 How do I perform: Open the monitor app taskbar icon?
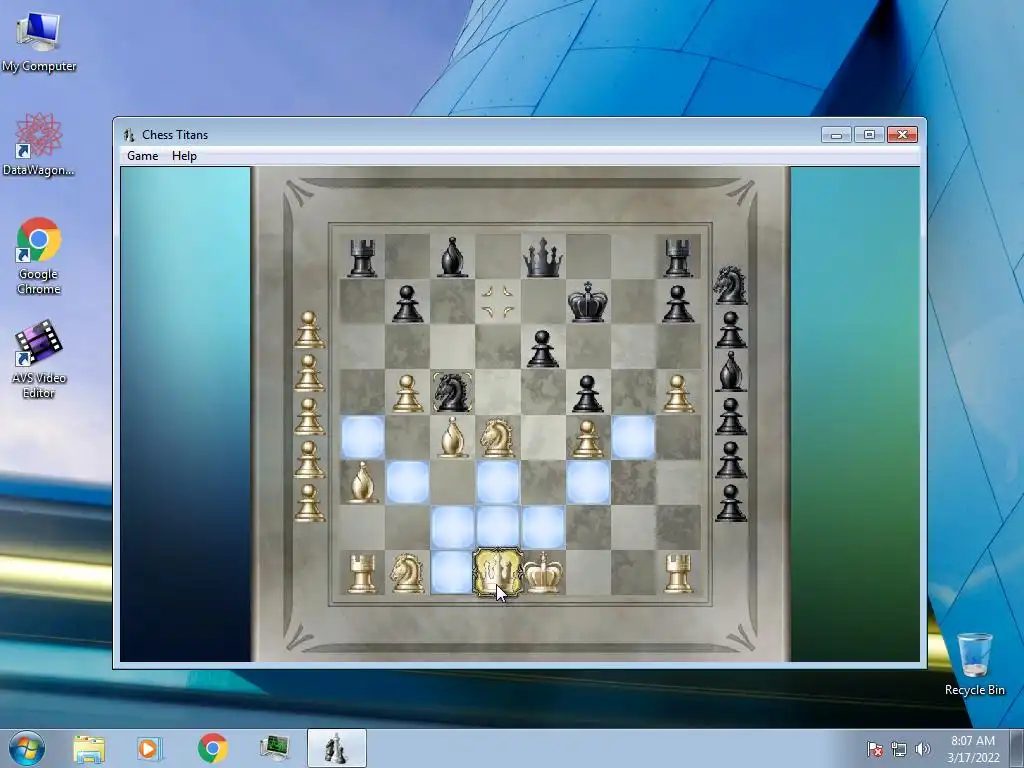click(275, 748)
